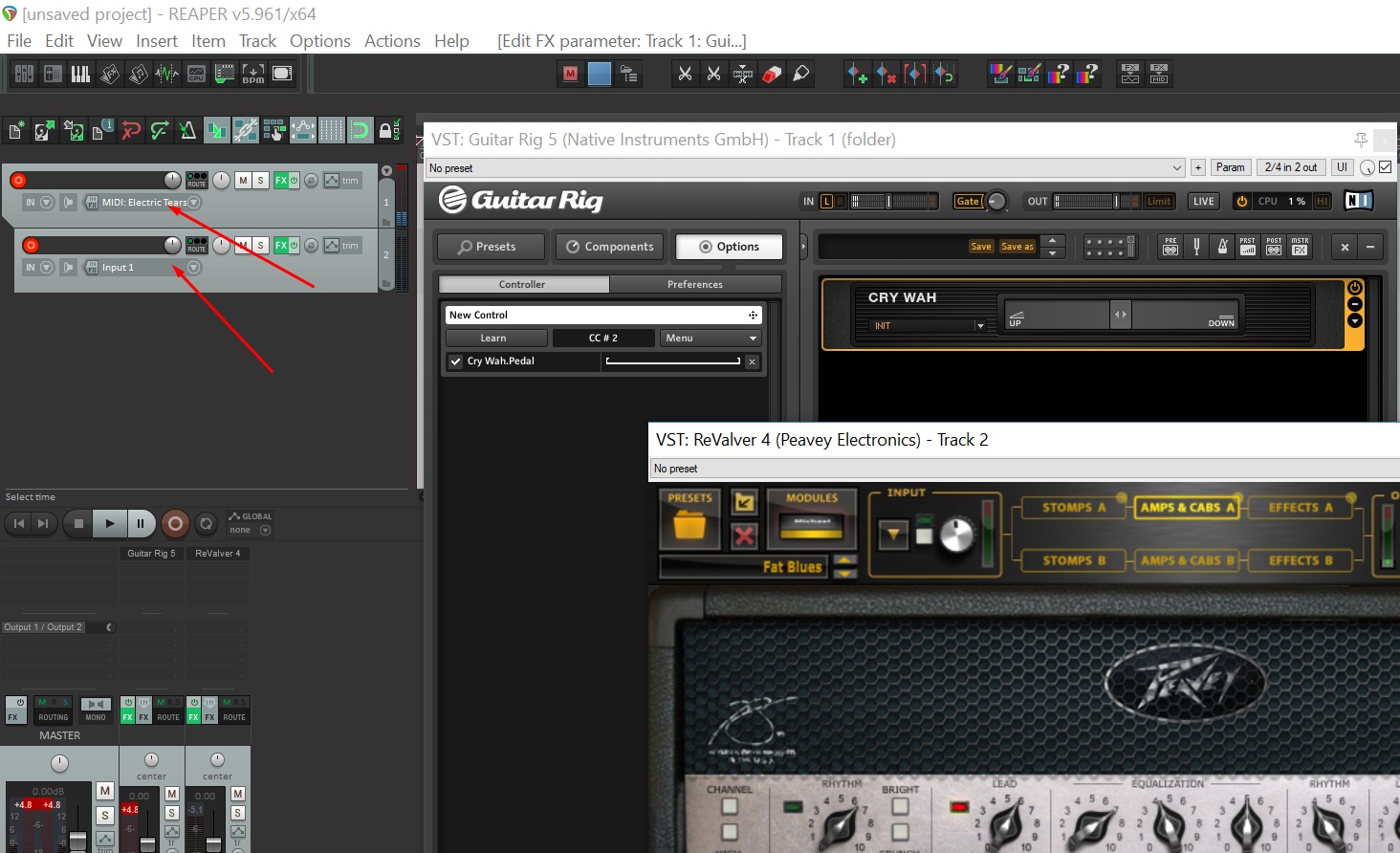Toggle snap magnet icon in toolbar
The image size is (1400, 853).
click(x=361, y=130)
